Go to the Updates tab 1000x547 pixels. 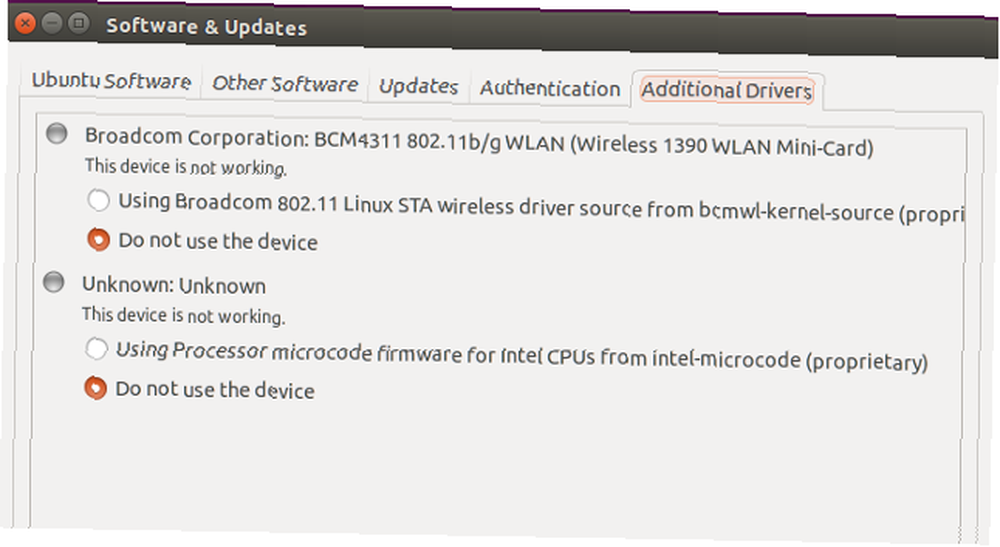(418, 86)
